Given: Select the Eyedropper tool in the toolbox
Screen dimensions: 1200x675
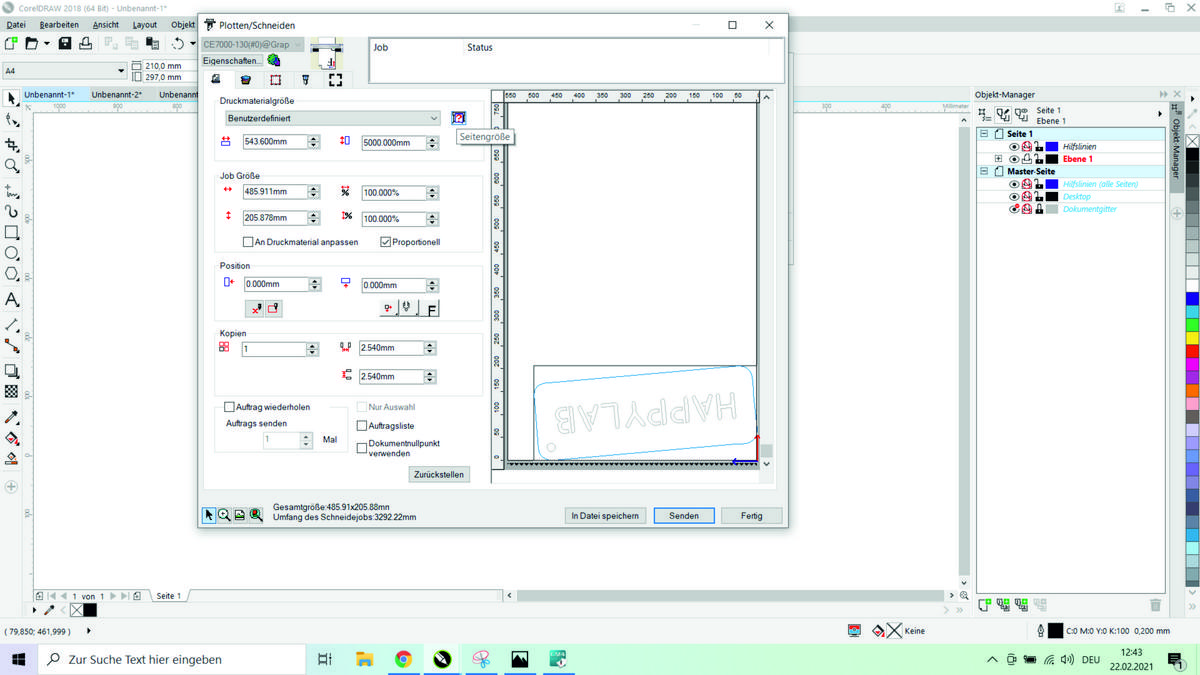Looking at the screenshot, I should 12,417.
